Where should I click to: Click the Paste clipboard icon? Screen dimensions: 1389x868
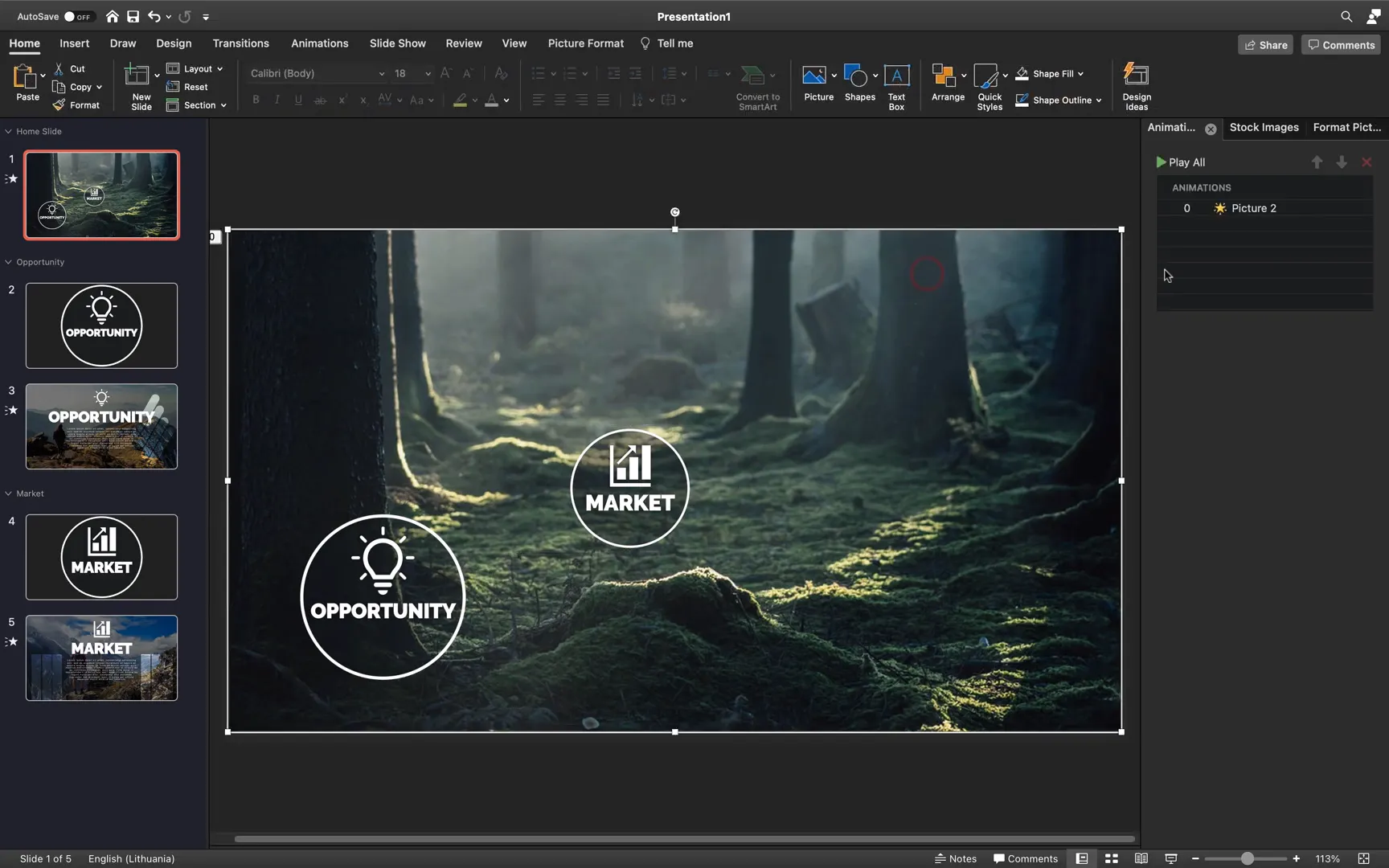point(25,76)
